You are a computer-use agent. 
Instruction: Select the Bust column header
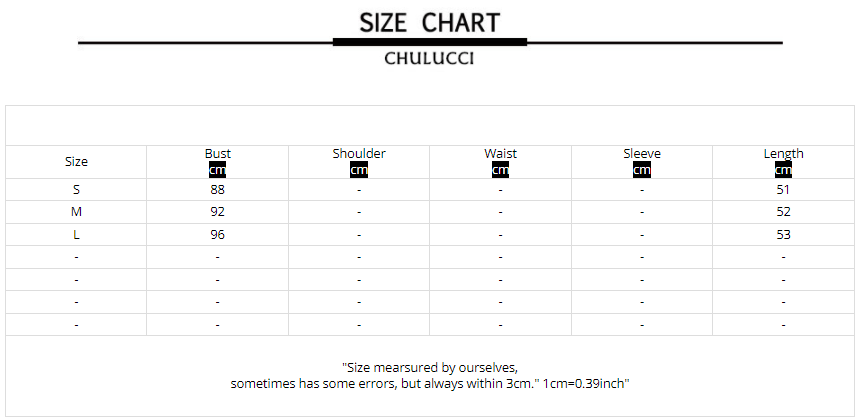tap(217, 153)
